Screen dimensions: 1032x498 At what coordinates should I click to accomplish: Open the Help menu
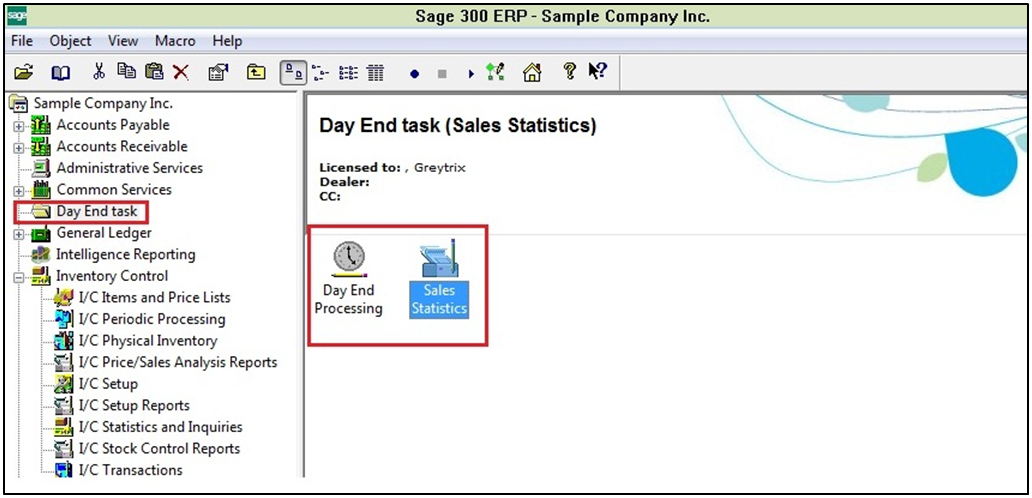227,41
